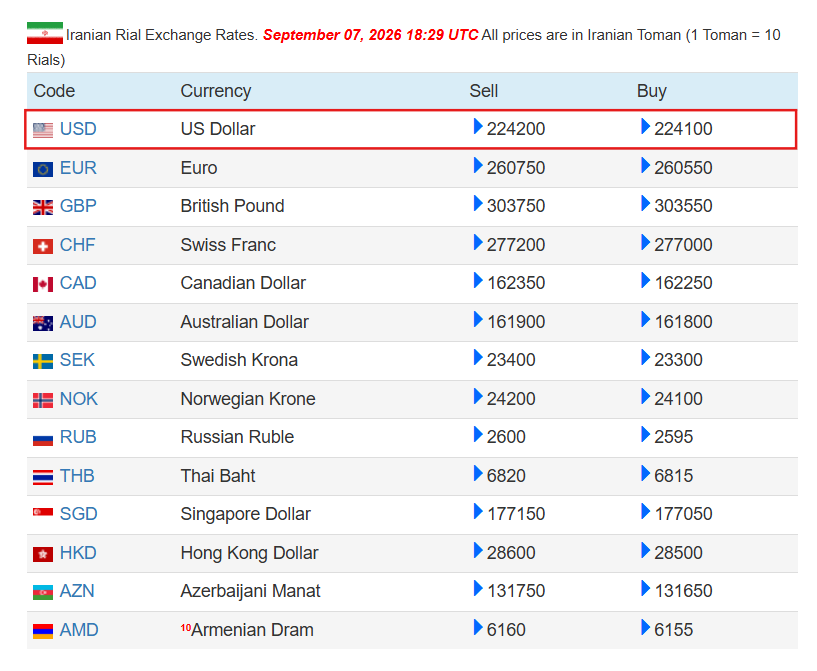Open the AZN currency link
The height and width of the screenshot is (671, 817).
pyautogui.click(x=77, y=591)
